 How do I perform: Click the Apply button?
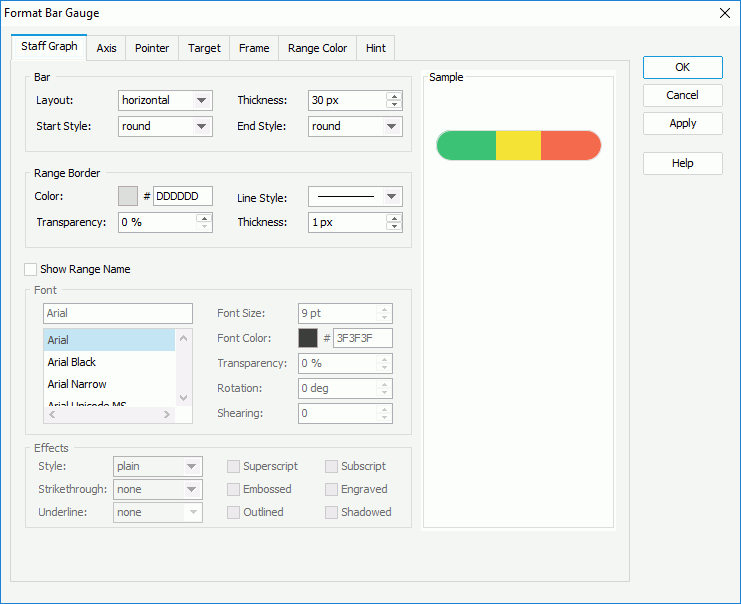click(682, 123)
